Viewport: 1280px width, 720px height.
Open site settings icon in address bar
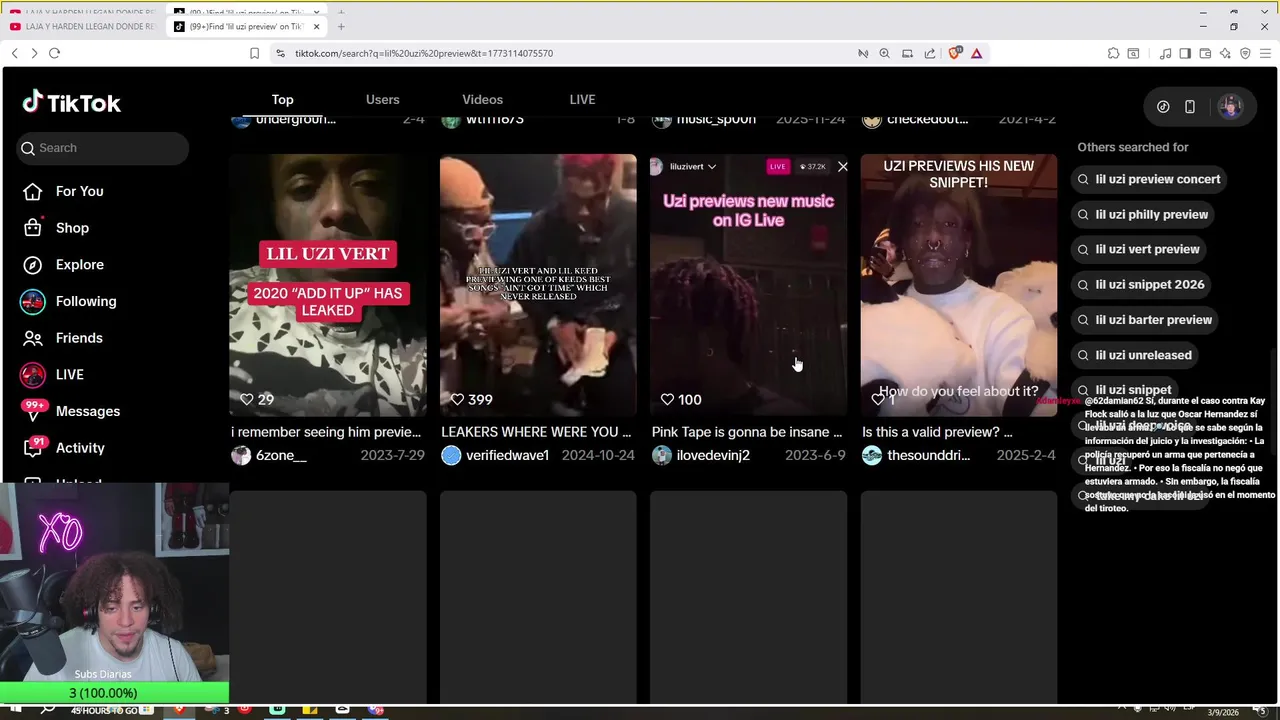281,53
